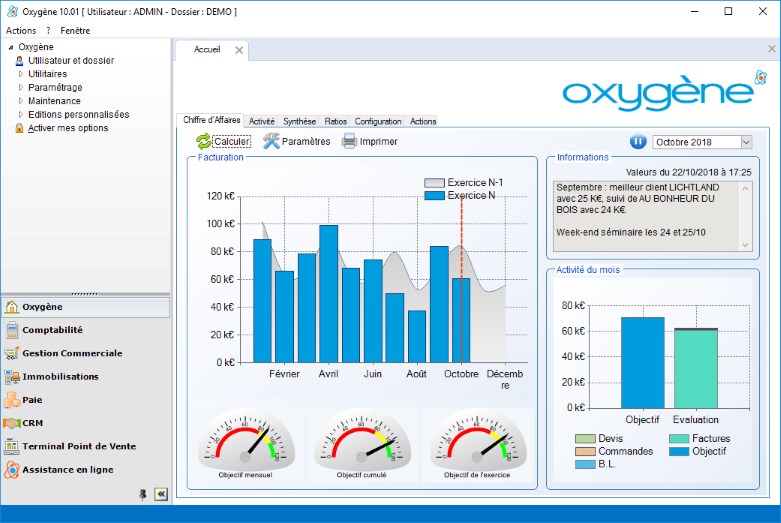Expand the Paramétrage tree node
The image size is (781, 523).
pyautogui.click(x=20, y=87)
